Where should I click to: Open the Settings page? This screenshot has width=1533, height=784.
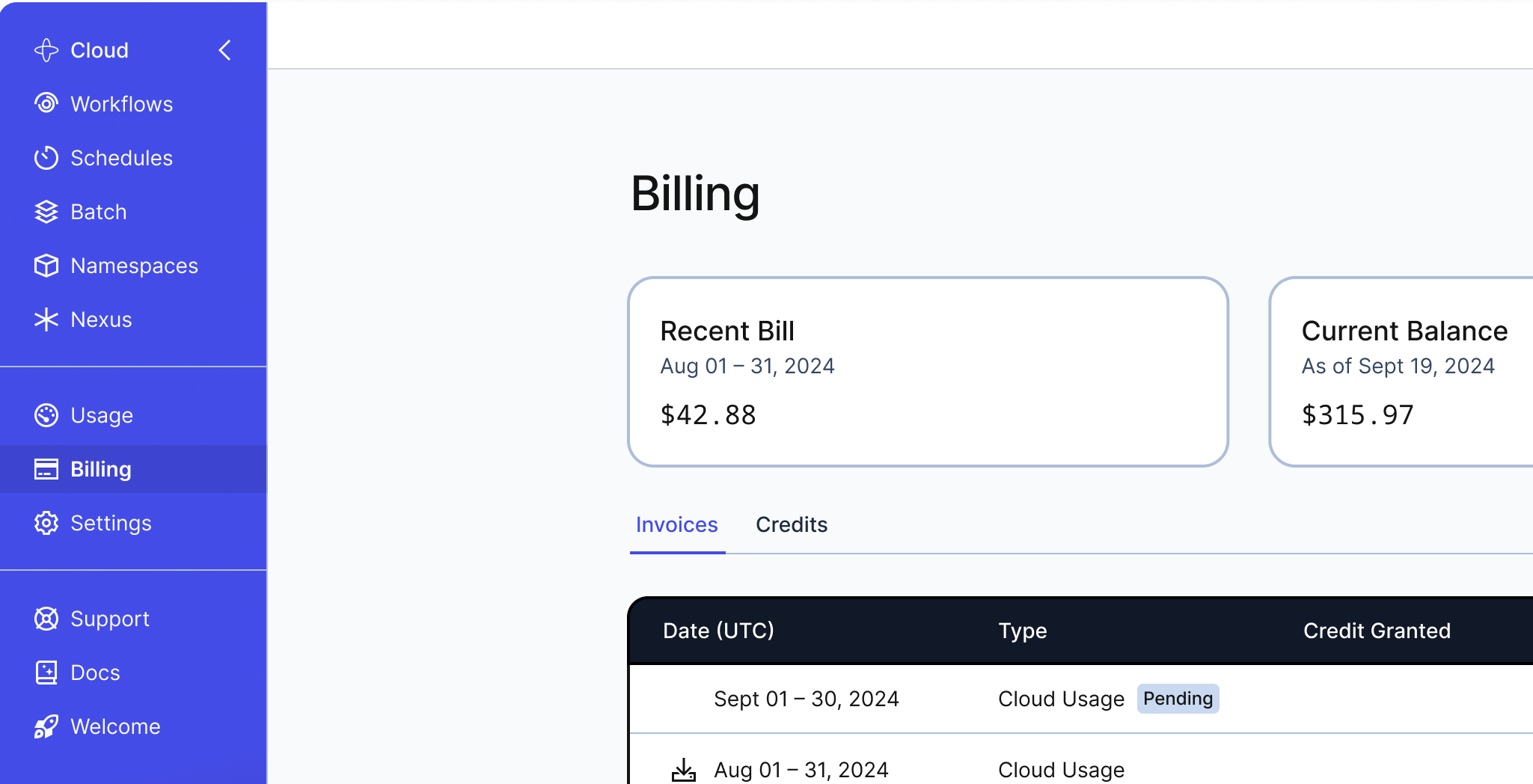pos(111,523)
